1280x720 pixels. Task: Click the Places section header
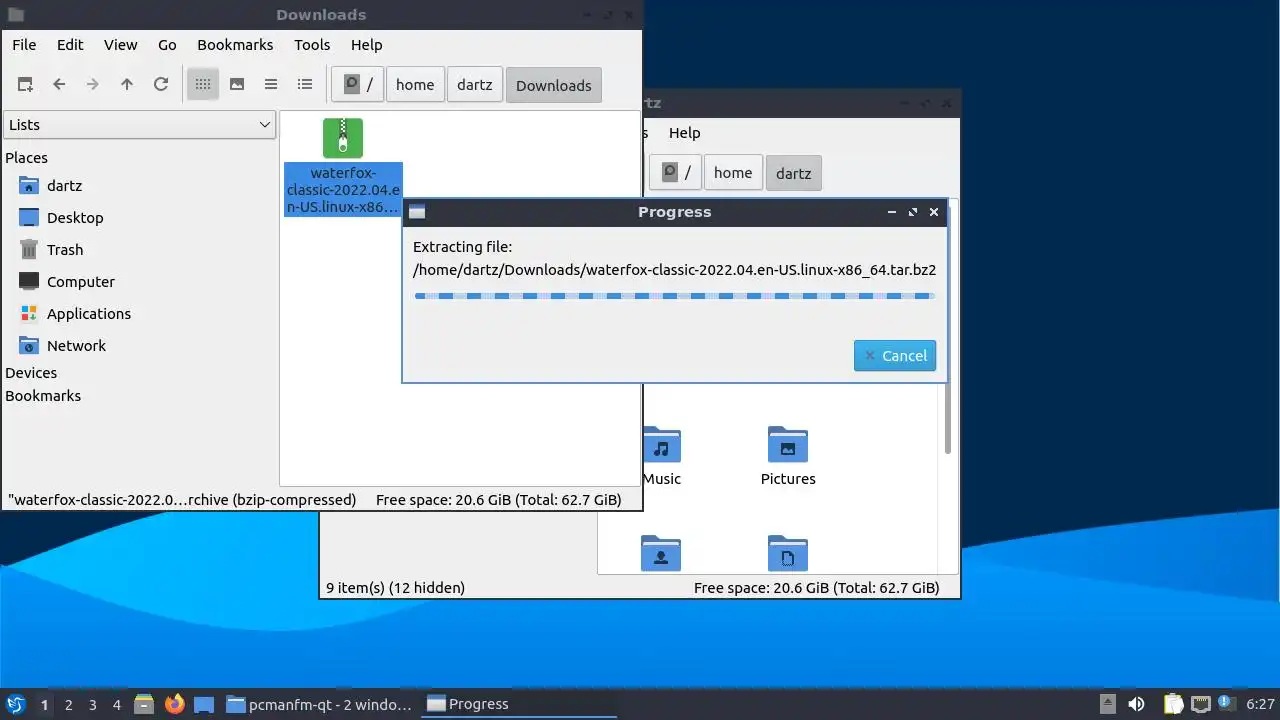(x=26, y=158)
